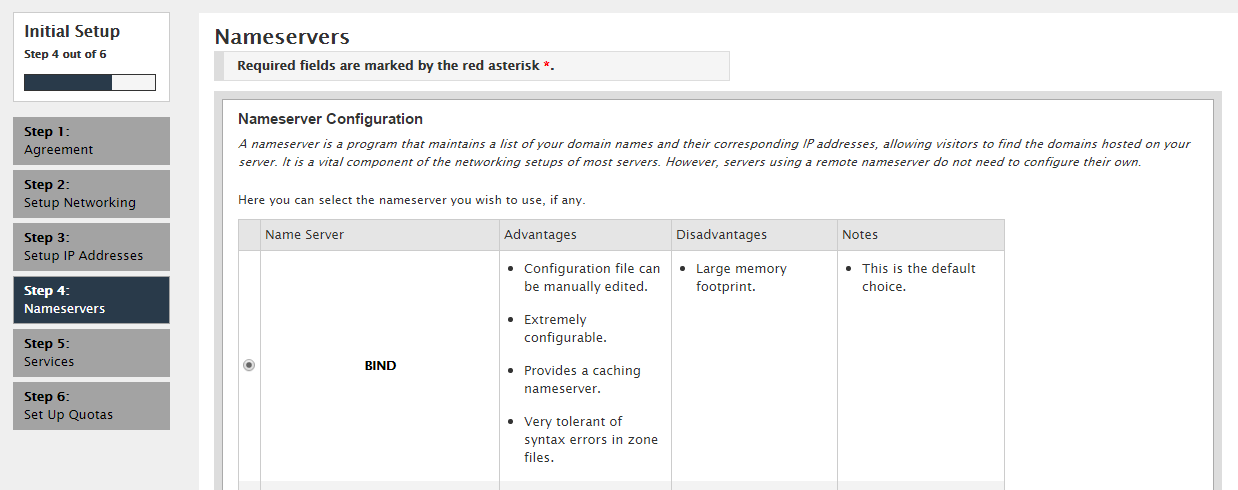Click the "This is the default choice" note

click(x=918, y=278)
